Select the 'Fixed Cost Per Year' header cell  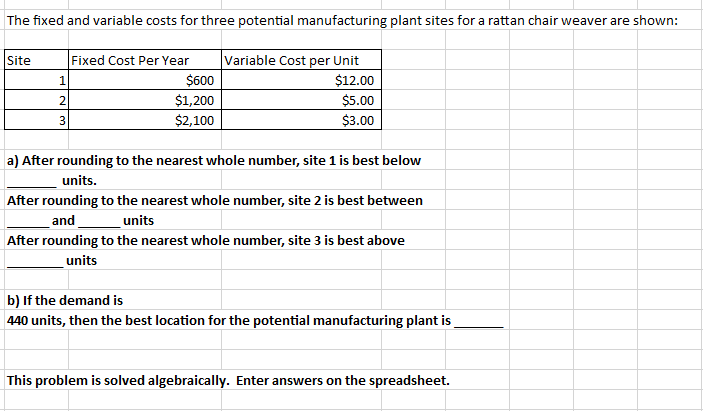click(x=145, y=60)
